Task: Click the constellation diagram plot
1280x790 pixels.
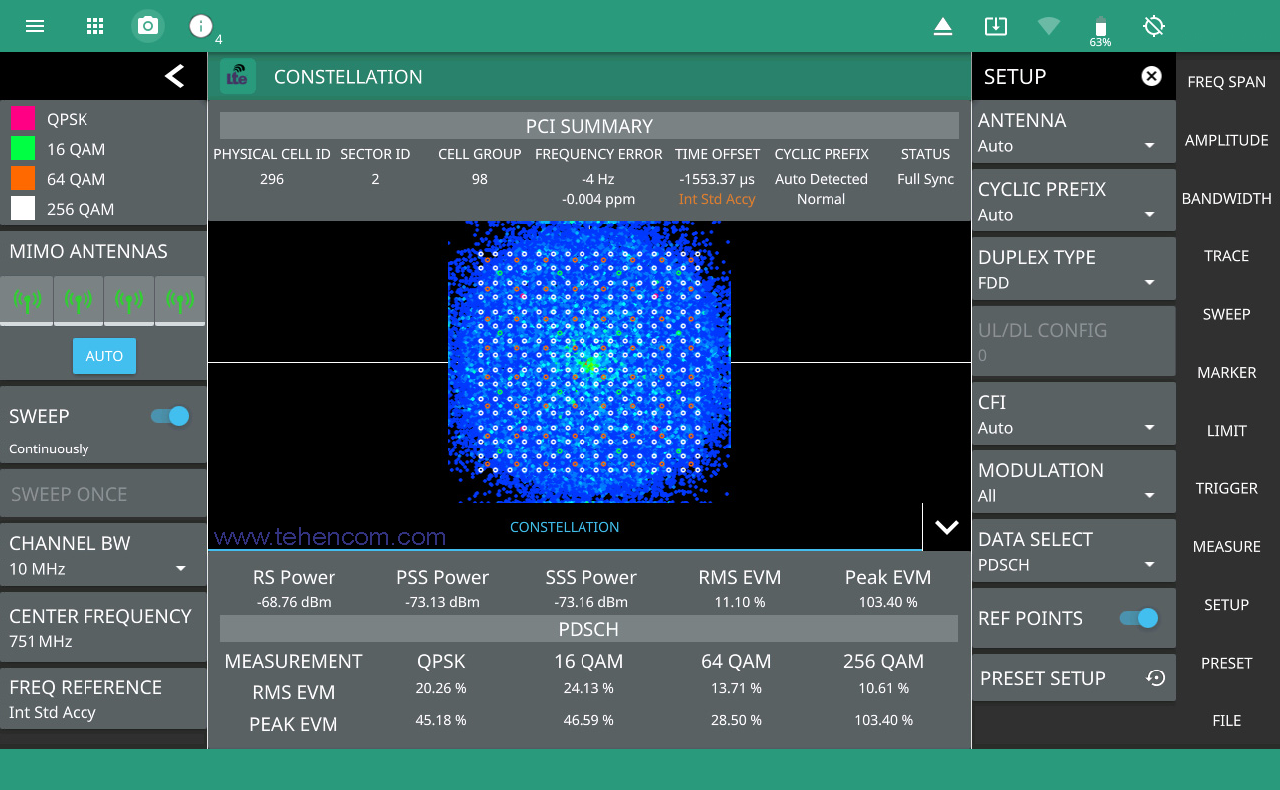Action: [x=589, y=362]
